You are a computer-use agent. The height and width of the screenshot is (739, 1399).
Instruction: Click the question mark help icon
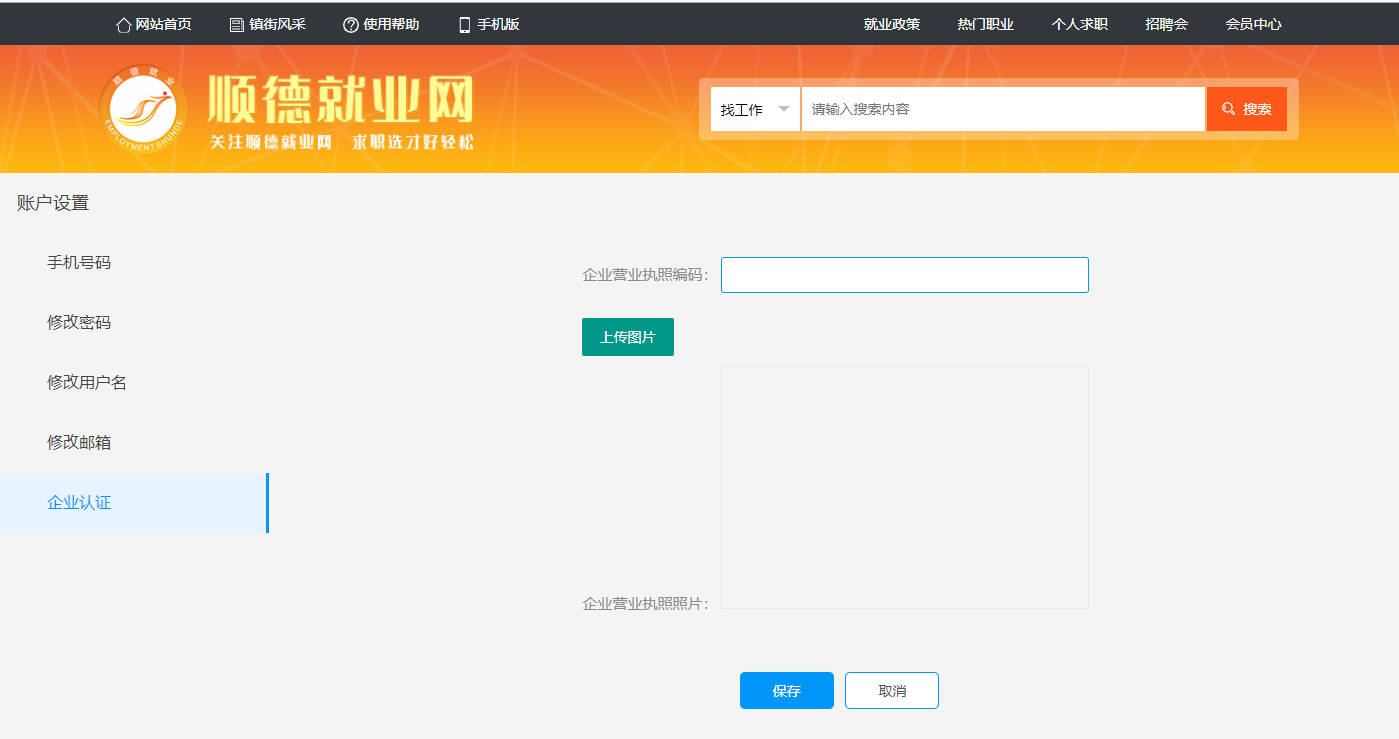point(350,25)
